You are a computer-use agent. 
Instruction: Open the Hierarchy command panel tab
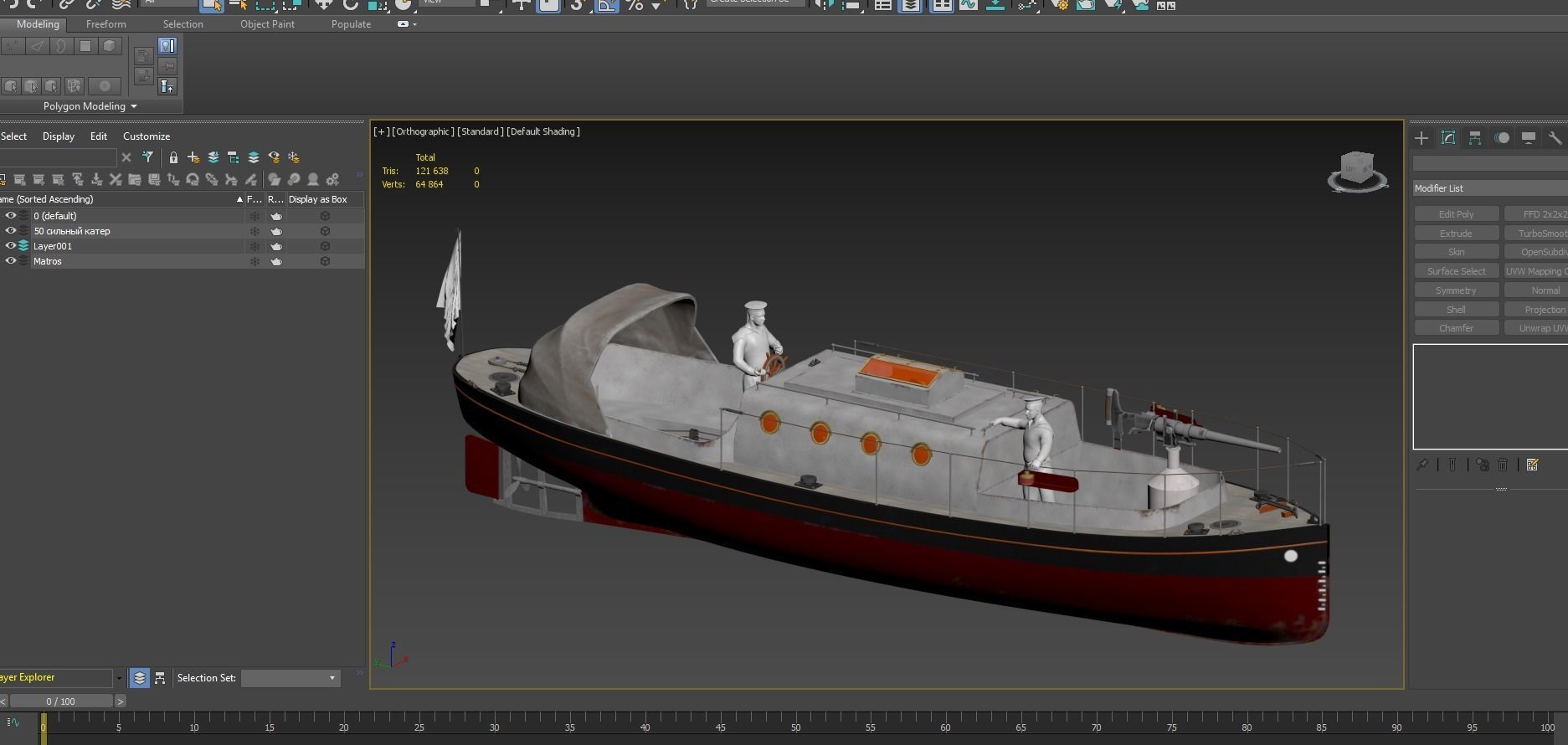[x=1475, y=138]
